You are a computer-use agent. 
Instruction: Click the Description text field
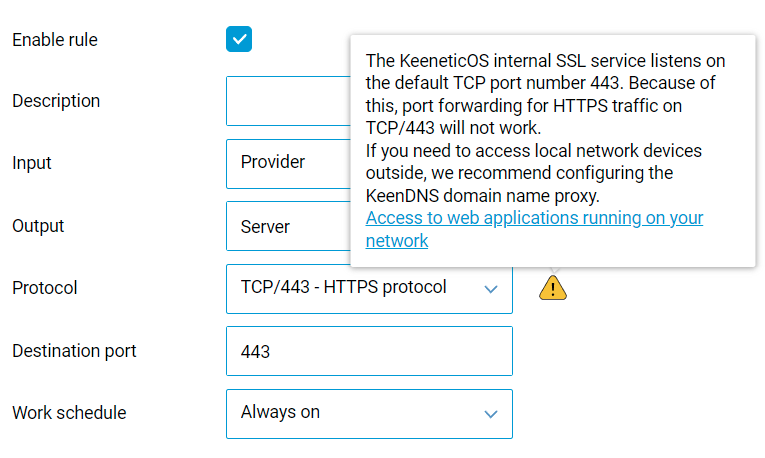point(287,101)
